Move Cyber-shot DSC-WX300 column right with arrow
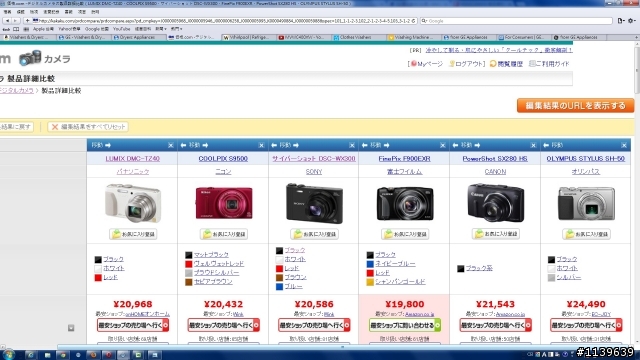 296,145
